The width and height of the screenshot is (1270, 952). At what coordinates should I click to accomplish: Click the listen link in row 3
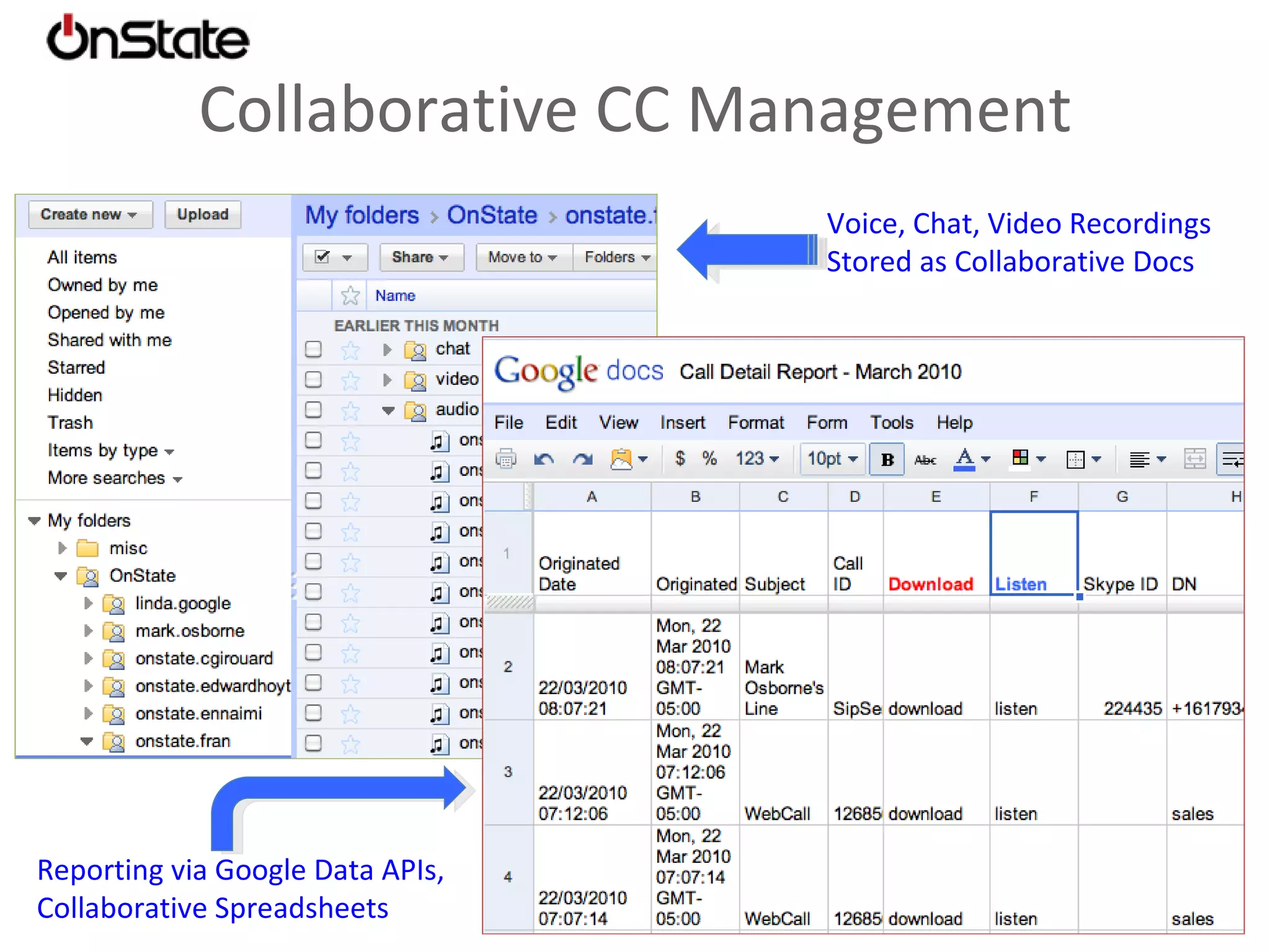click(1016, 814)
